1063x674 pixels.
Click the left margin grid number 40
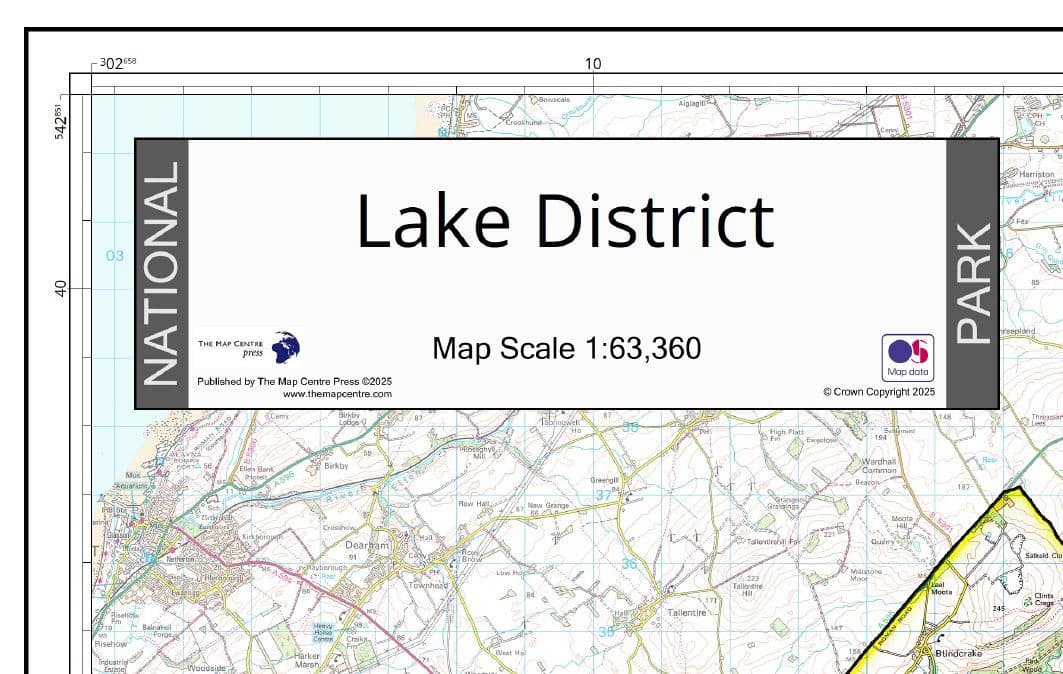61,288
